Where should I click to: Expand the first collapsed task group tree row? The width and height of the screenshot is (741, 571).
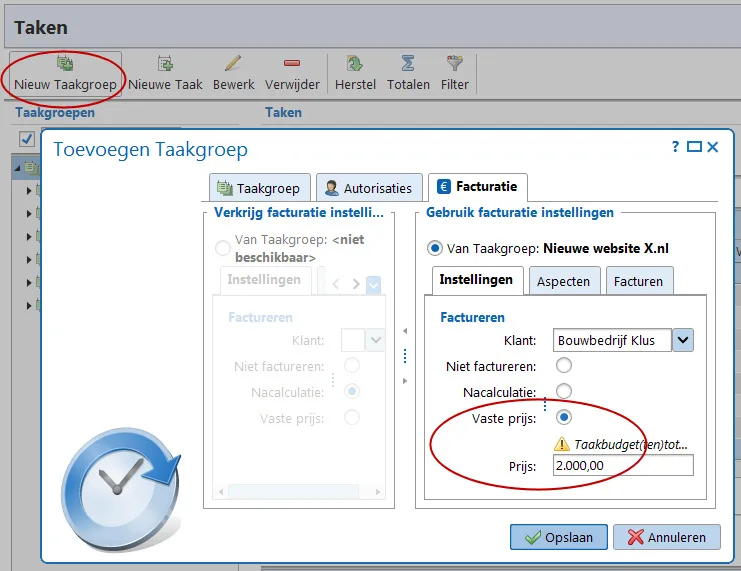pos(29,191)
